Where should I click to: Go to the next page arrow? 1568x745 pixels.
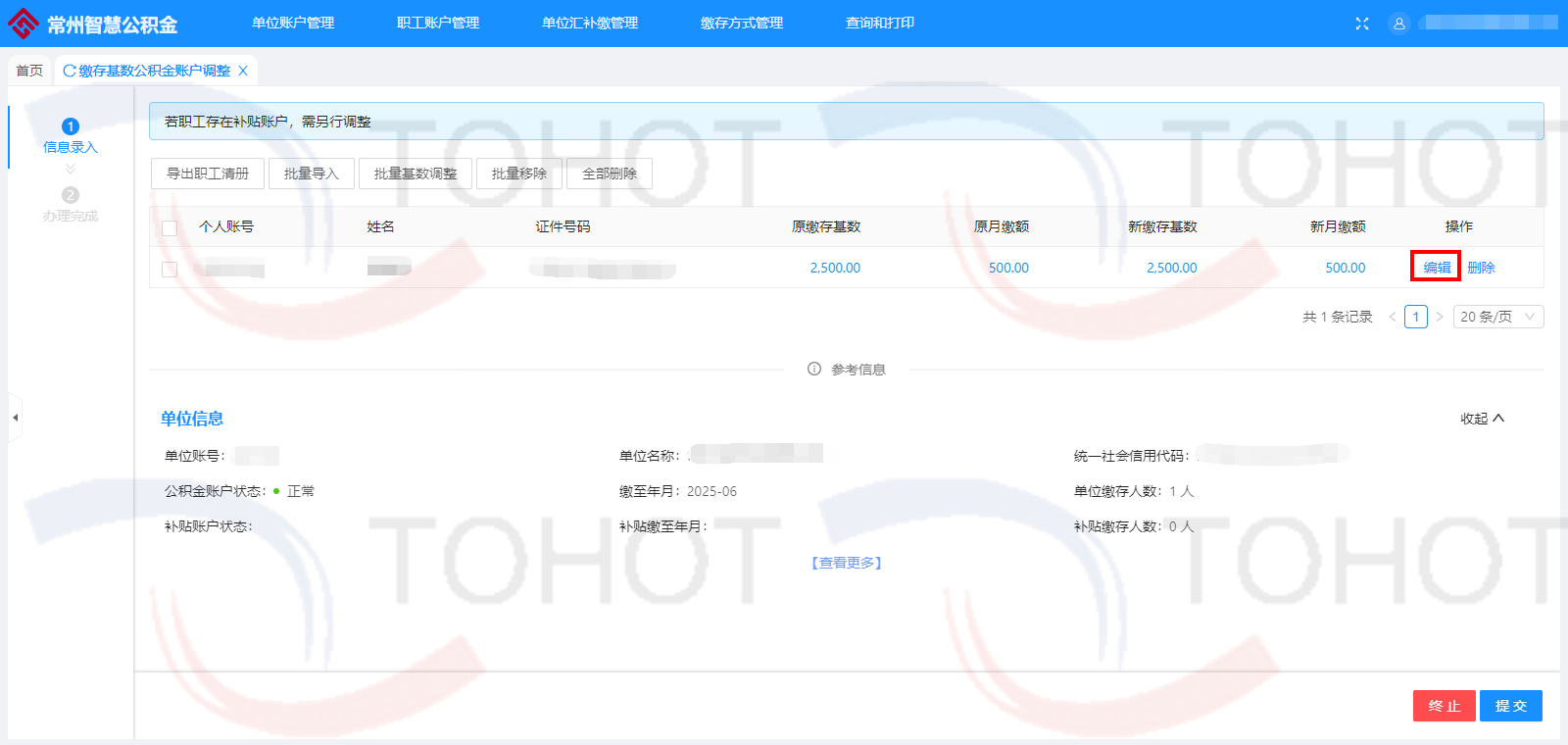(1439, 317)
